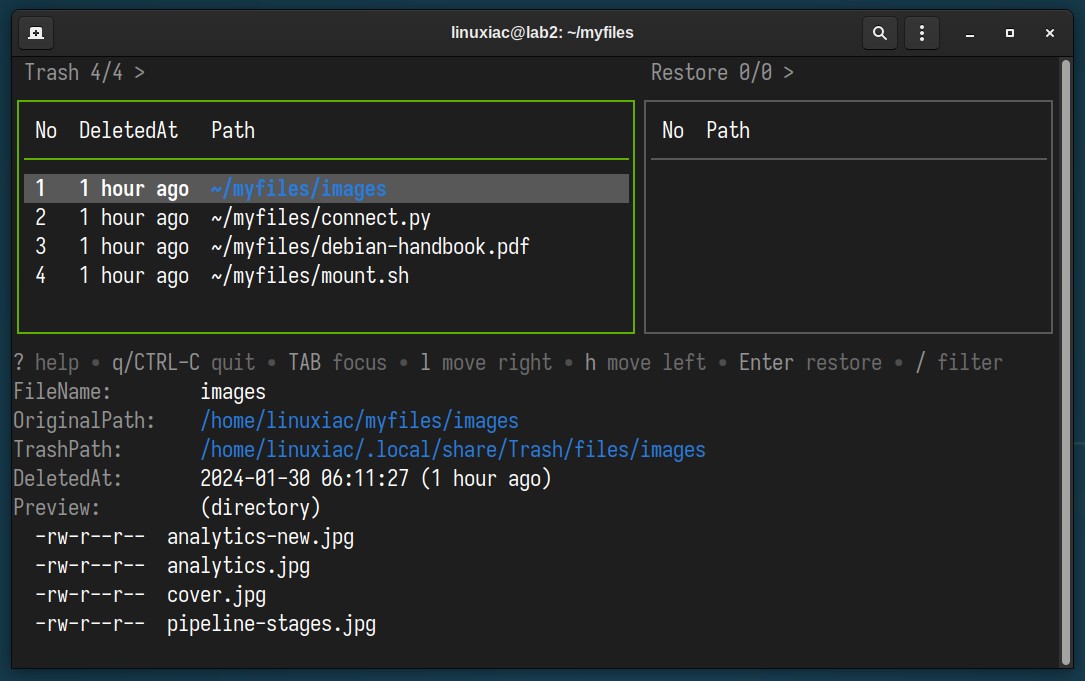
Task: Click the OriginalPath /home/linuxiac/myfiles/images link
Action: click(x=359, y=420)
